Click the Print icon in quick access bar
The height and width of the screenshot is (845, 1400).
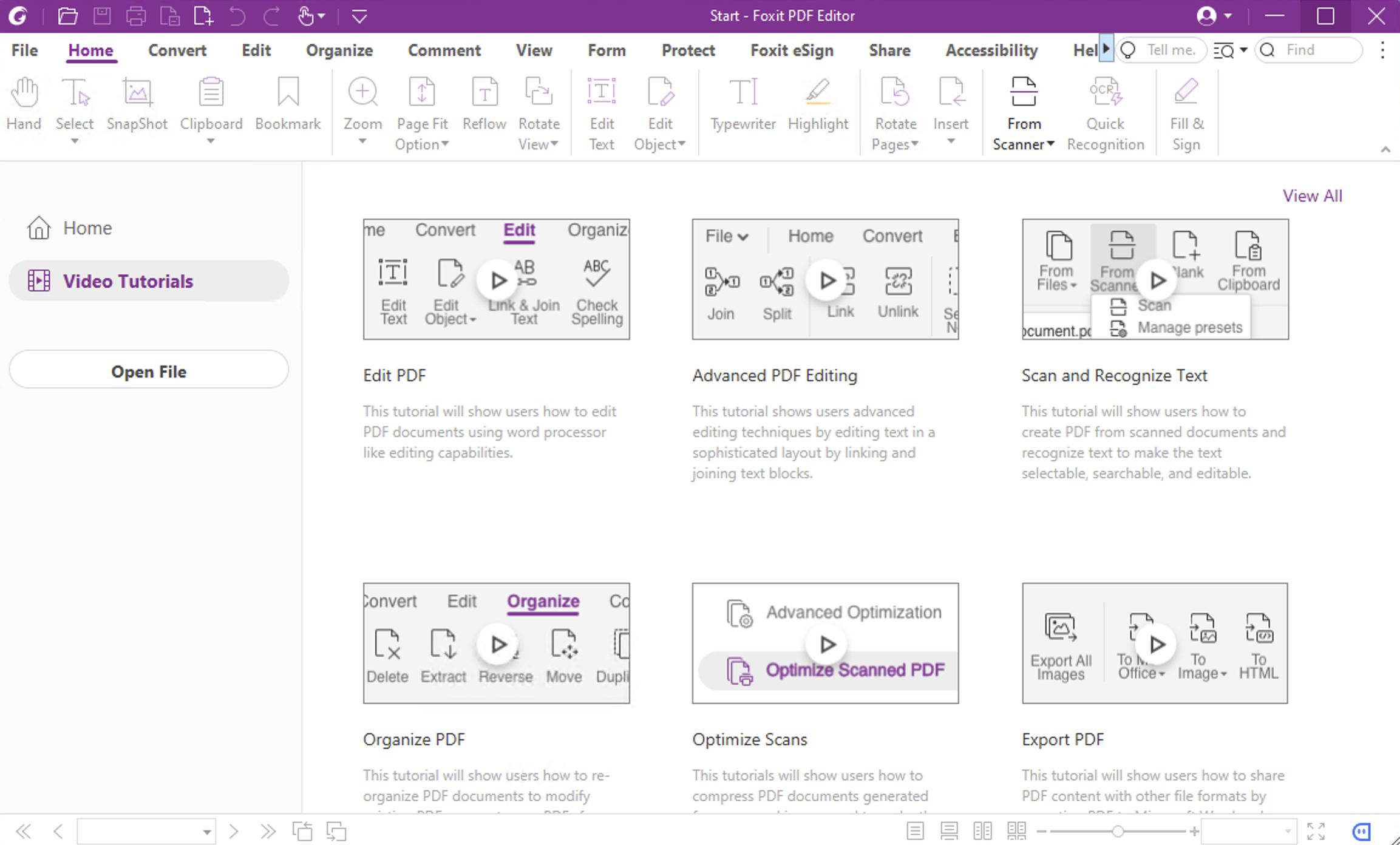135,16
